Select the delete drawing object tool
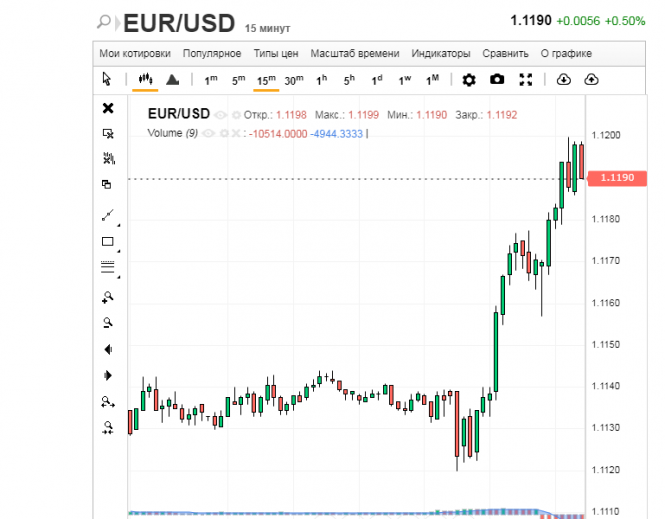665x519 pixels. [108, 134]
